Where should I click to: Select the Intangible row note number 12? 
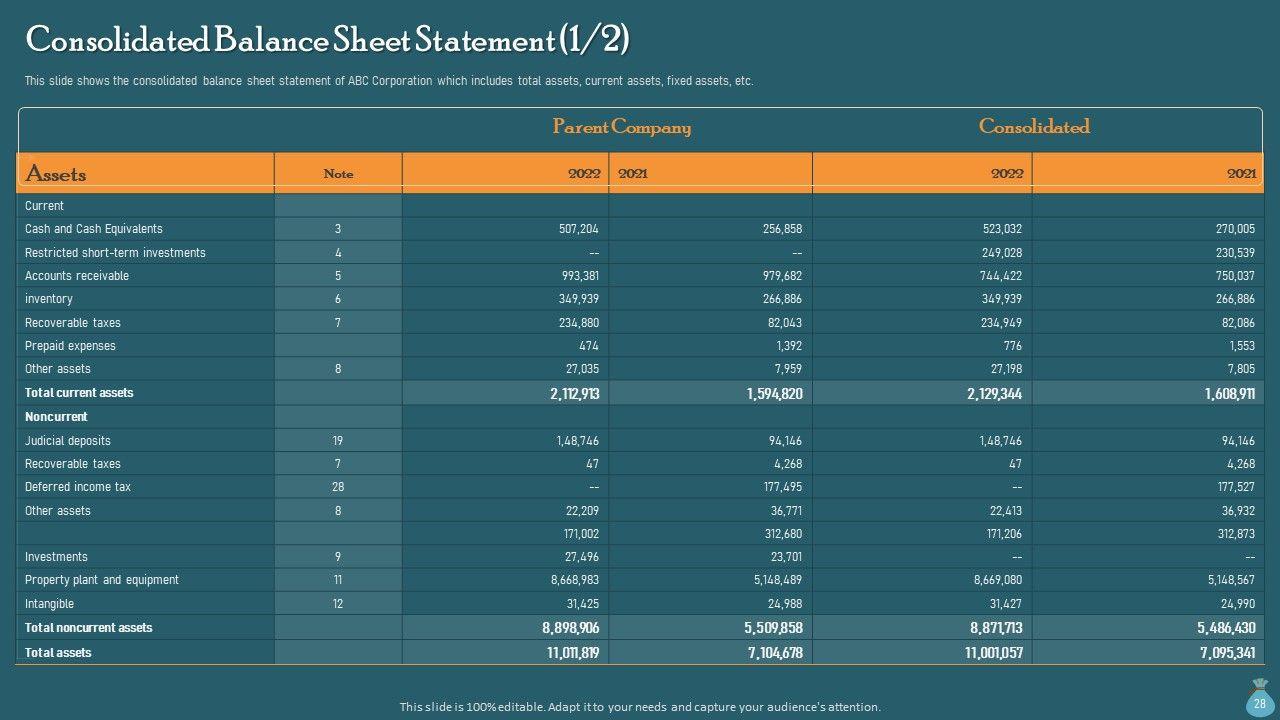tap(338, 604)
